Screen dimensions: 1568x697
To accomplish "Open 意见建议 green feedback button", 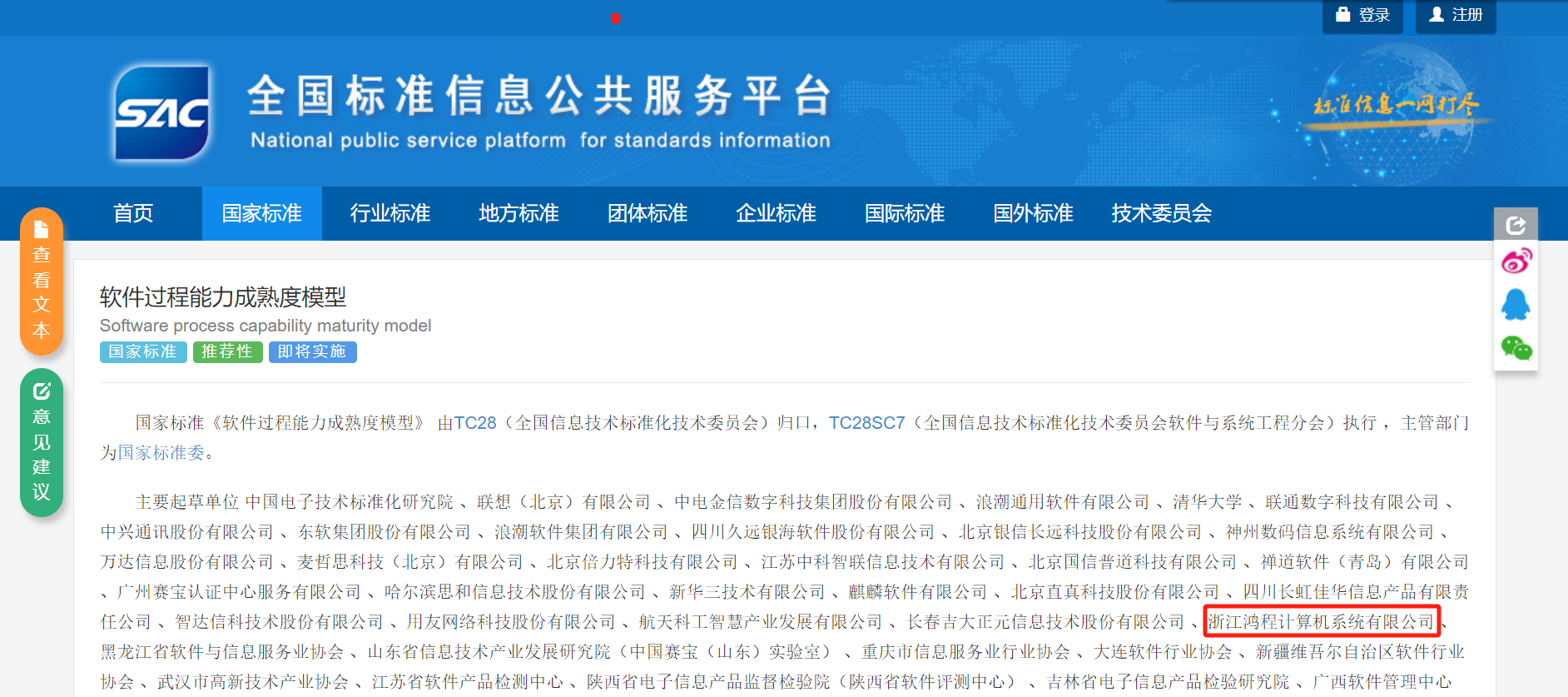I will [x=42, y=442].
